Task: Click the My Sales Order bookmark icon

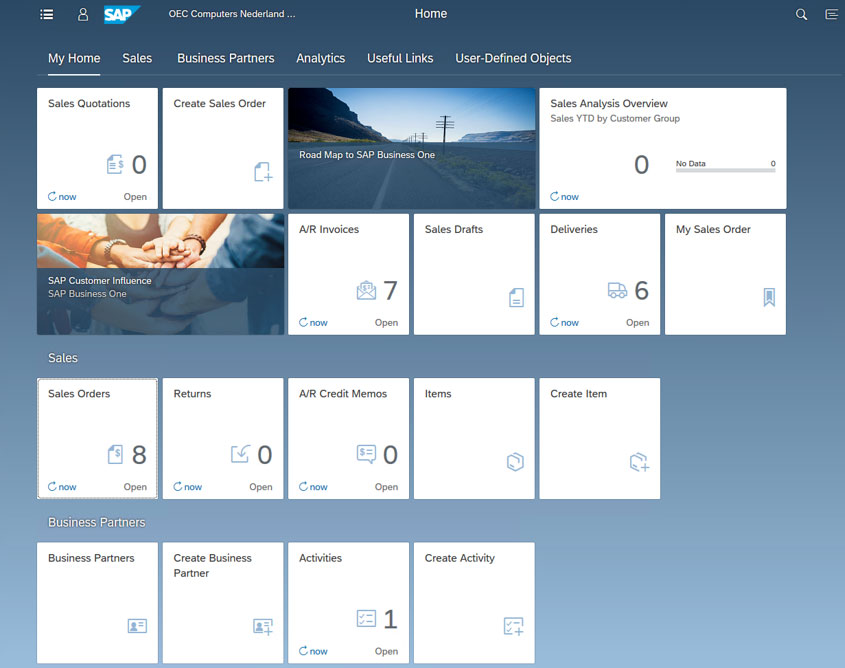Action: click(769, 297)
